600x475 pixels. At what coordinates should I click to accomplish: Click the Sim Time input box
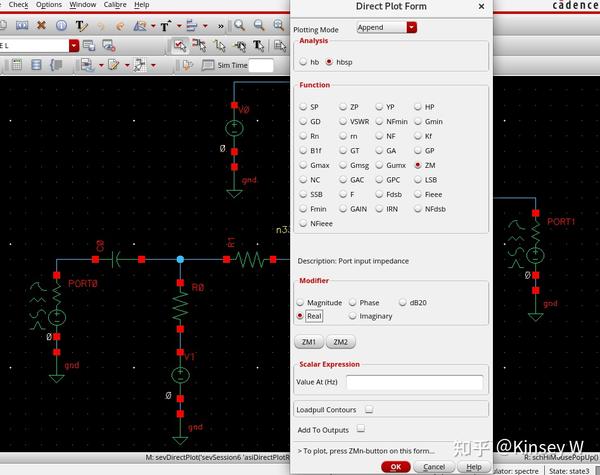click(x=261, y=65)
